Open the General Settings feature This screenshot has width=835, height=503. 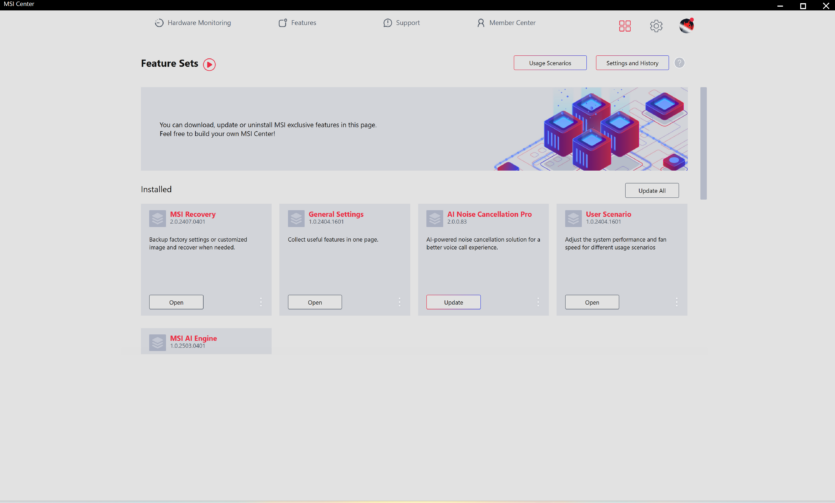pos(315,302)
